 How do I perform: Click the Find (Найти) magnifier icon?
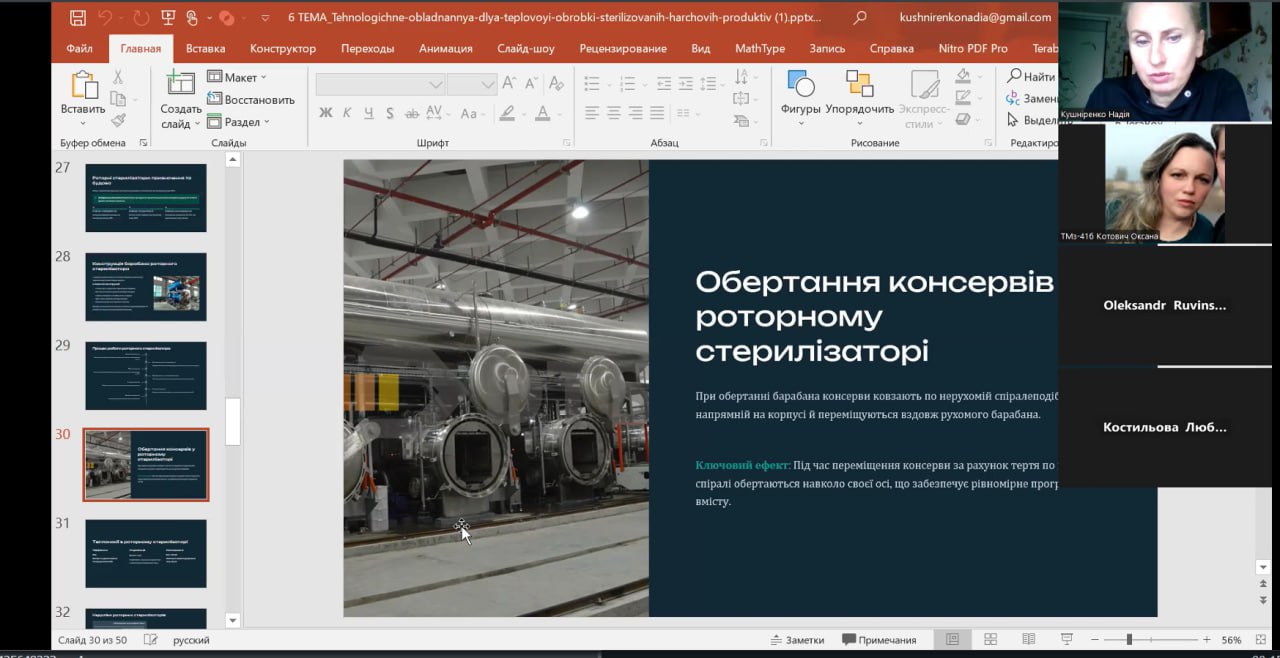tap(1015, 76)
